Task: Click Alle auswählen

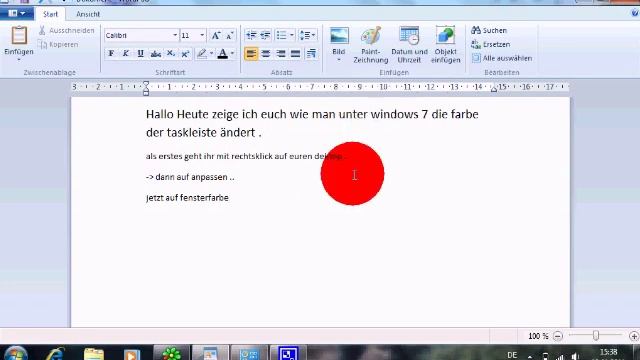Action: tap(502, 58)
